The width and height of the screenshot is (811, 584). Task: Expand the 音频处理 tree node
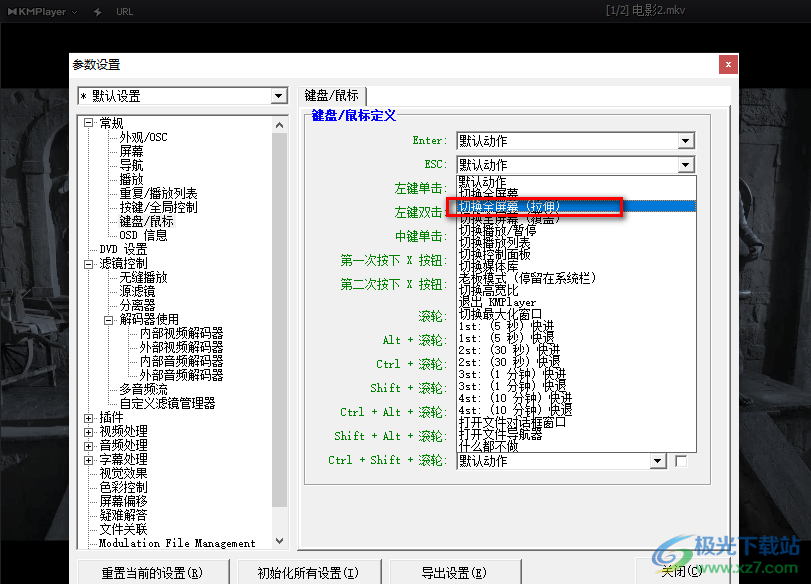click(88, 446)
